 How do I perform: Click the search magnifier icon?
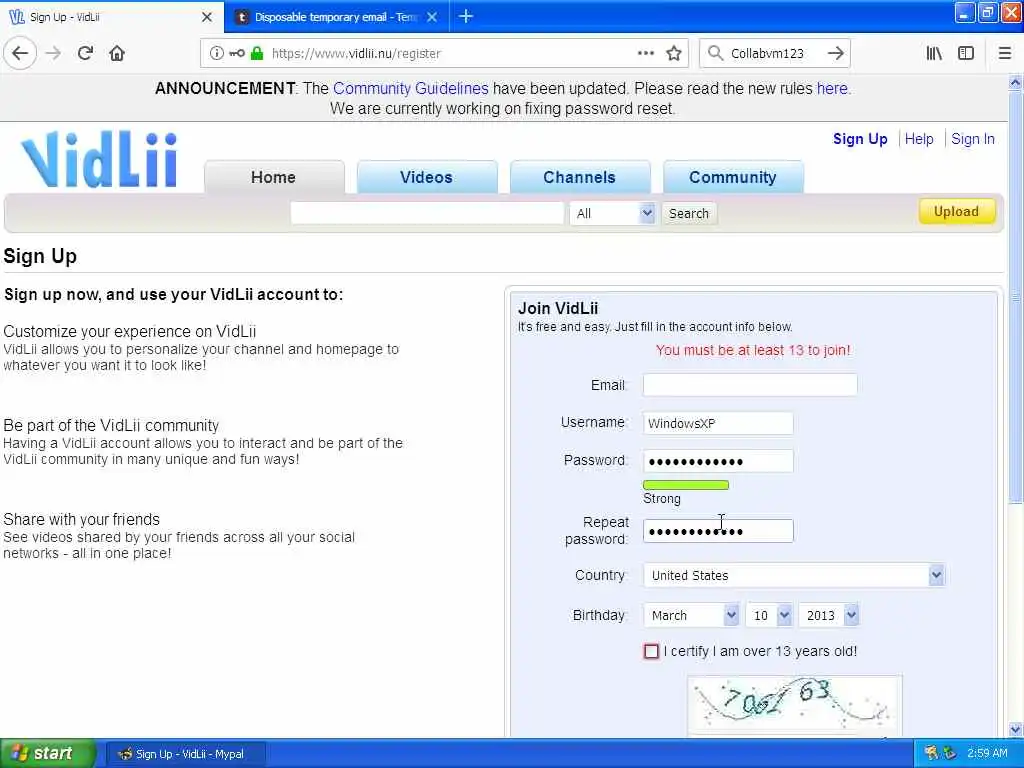click(716, 54)
